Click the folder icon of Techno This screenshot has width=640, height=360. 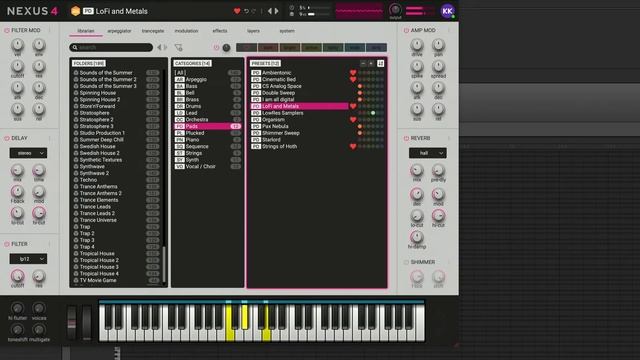[76, 180]
